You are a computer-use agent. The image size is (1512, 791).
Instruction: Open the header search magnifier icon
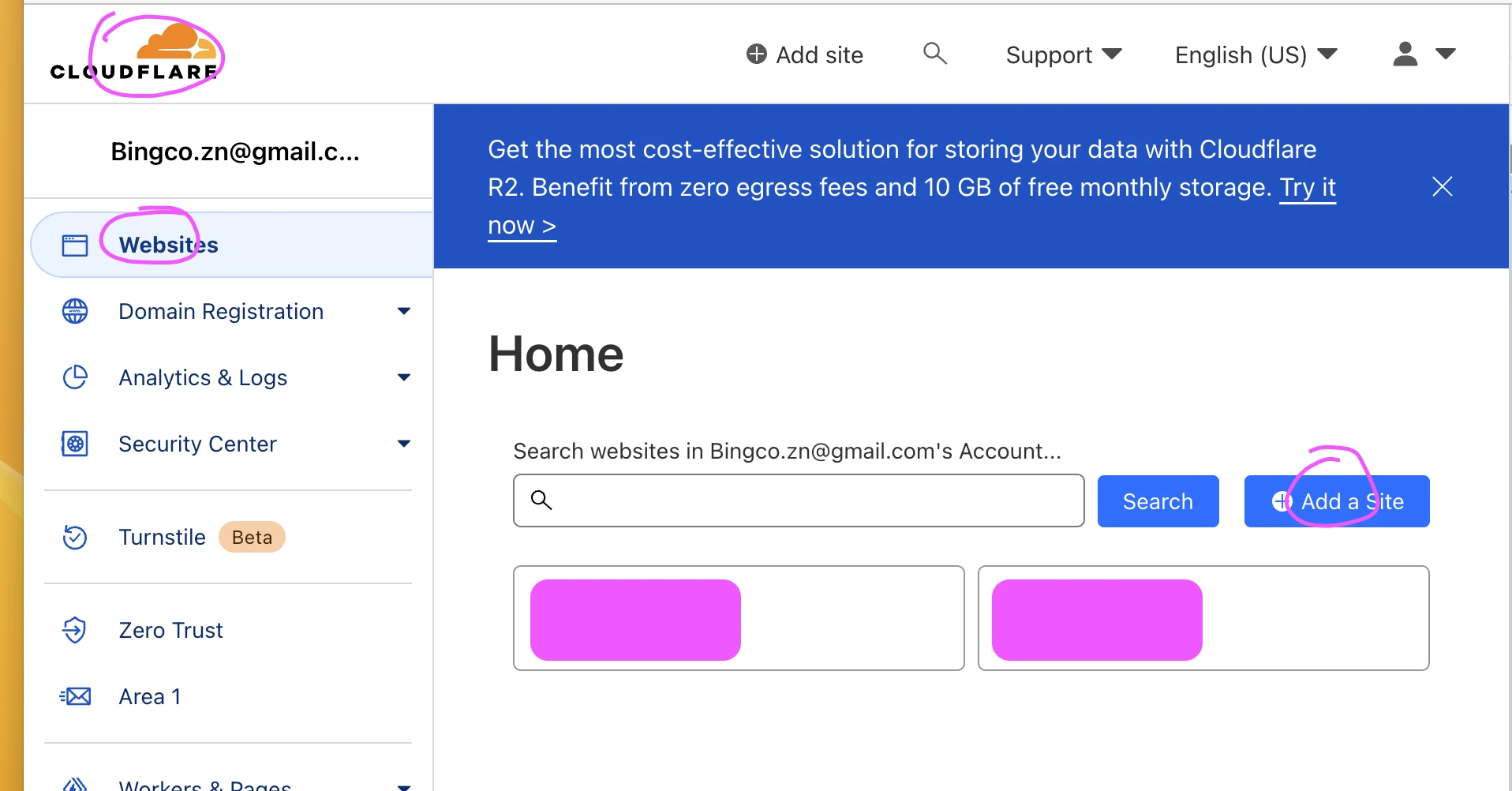click(x=934, y=54)
